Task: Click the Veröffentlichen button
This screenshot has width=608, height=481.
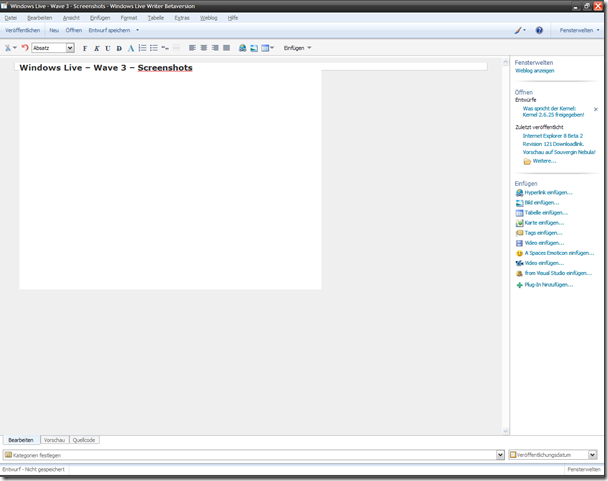Action: pos(22,30)
